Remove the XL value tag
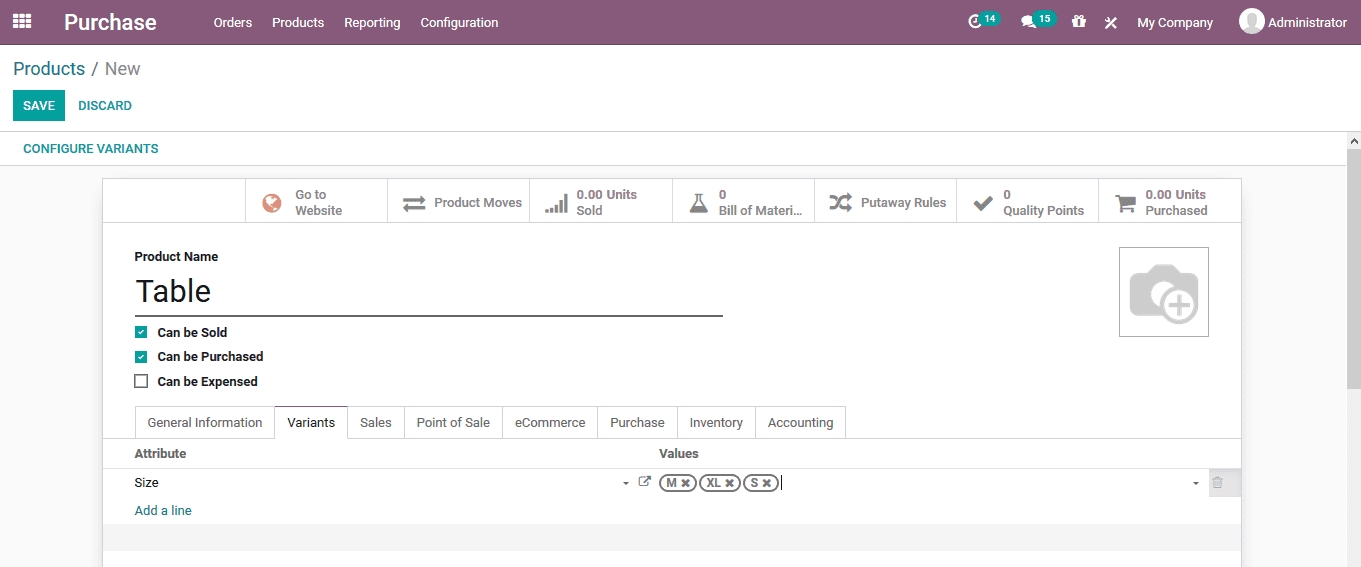The width and height of the screenshot is (1361, 567). point(730,483)
